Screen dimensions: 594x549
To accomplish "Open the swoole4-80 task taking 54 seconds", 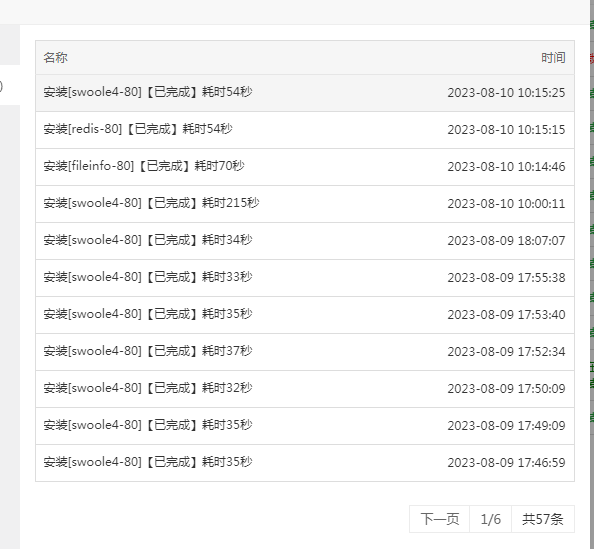I will point(305,93).
